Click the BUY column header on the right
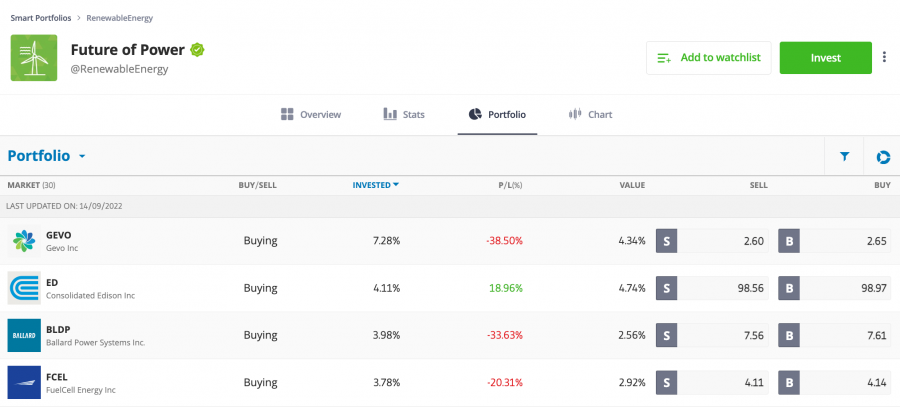The width and height of the screenshot is (900, 407). pyautogui.click(x=882, y=185)
